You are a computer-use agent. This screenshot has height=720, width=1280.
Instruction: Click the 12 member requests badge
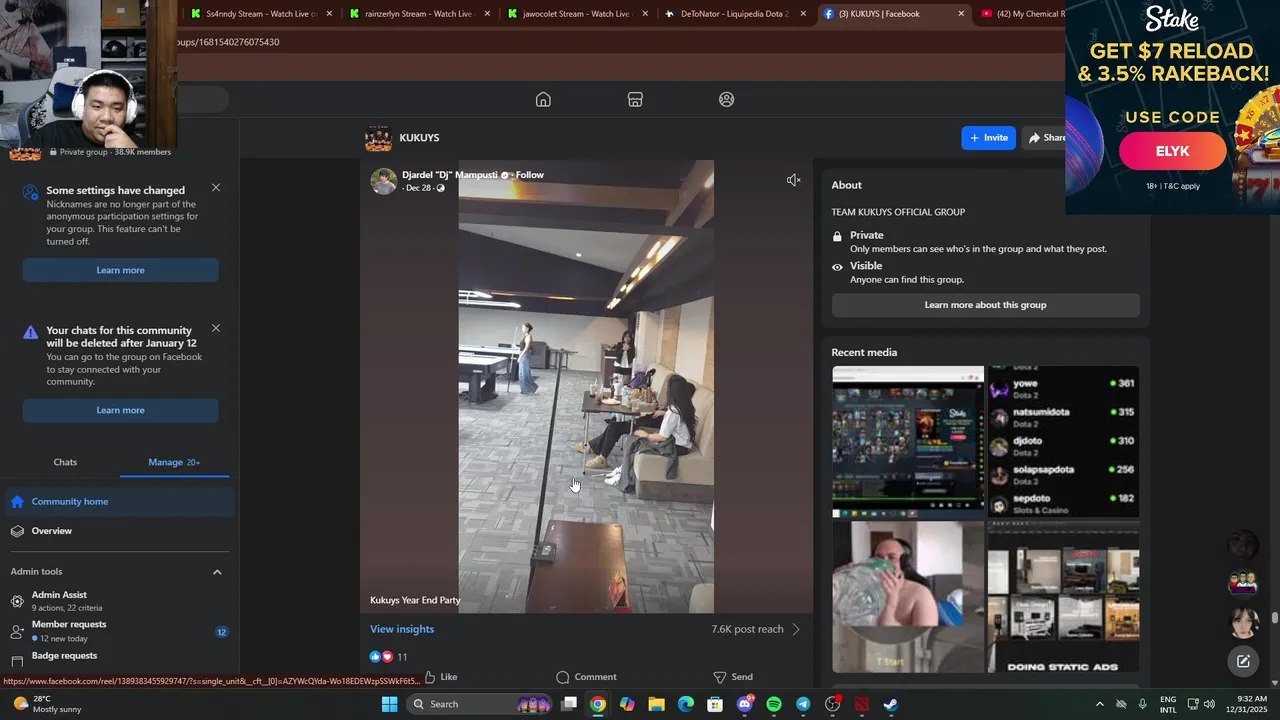[x=222, y=632]
